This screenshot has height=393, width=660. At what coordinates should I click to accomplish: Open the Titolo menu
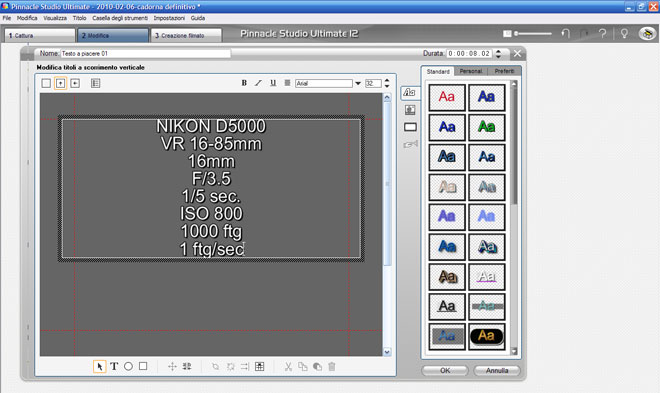click(x=79, y=18)
